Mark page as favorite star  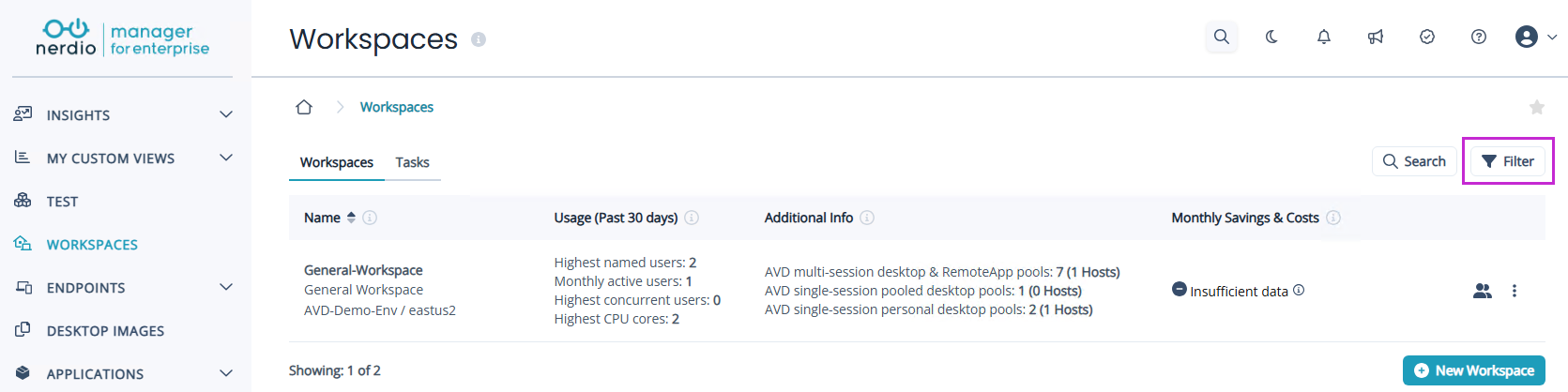(x=1536, y=107)
